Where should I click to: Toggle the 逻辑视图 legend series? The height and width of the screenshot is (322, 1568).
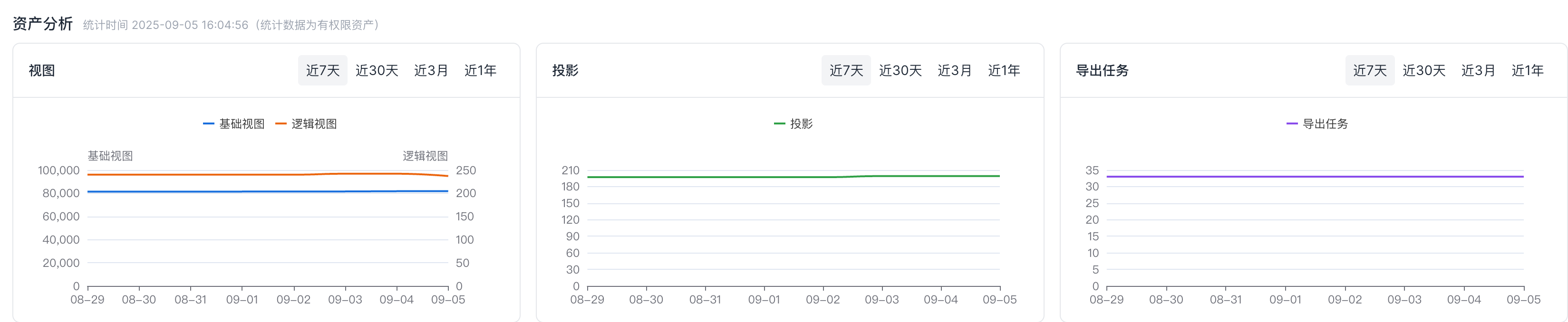click(314, 124)
